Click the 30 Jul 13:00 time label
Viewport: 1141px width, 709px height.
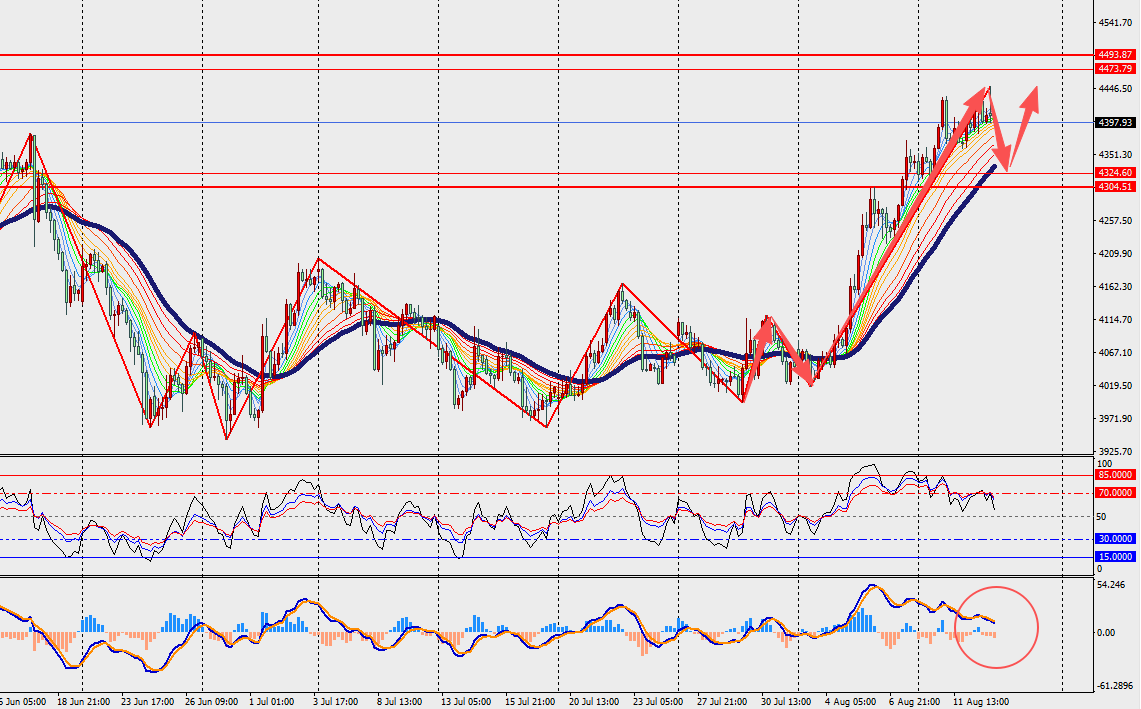pyautogui.click(x=788, y=702)
